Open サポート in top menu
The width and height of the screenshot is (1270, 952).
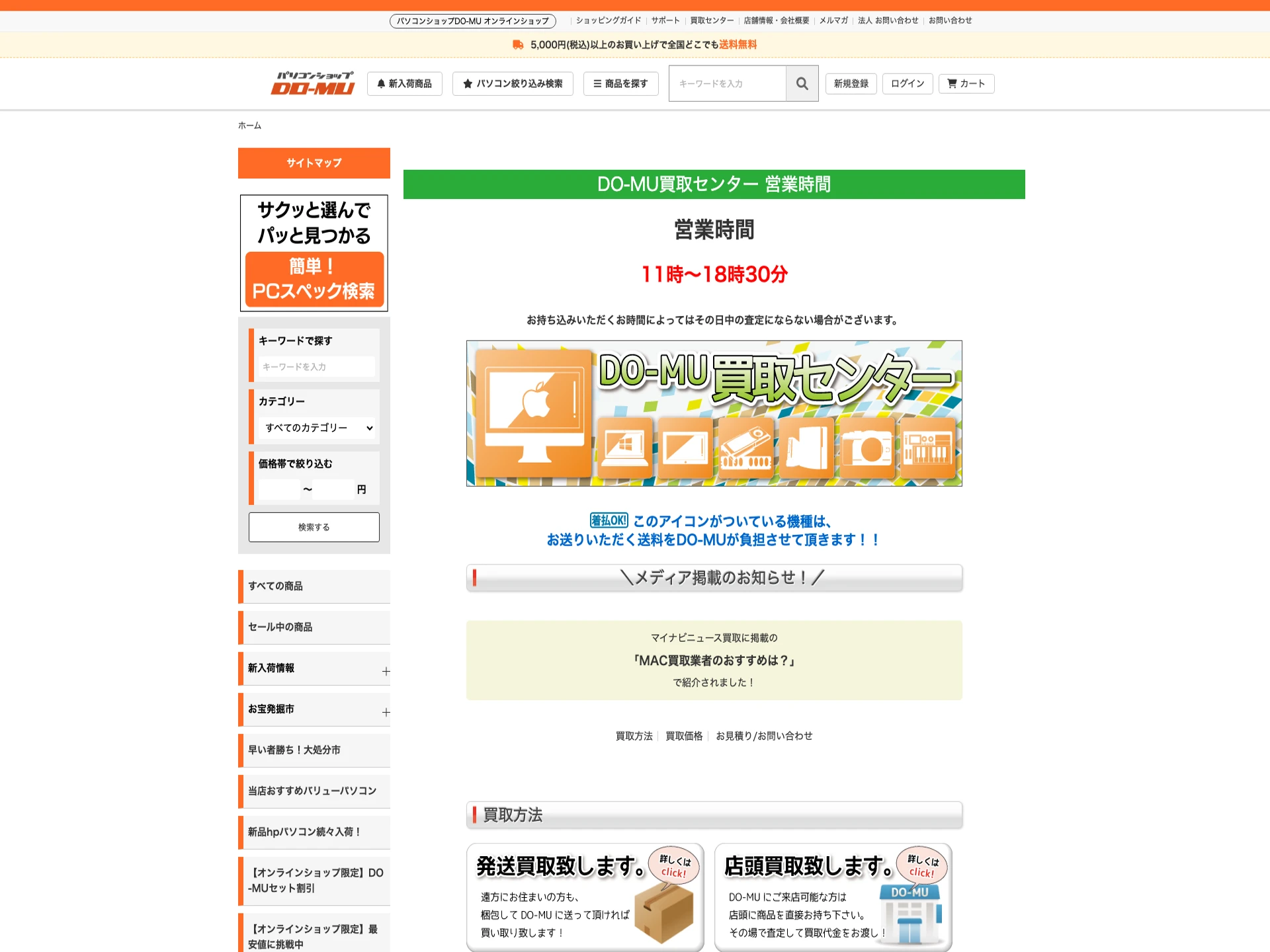[665, 20]
